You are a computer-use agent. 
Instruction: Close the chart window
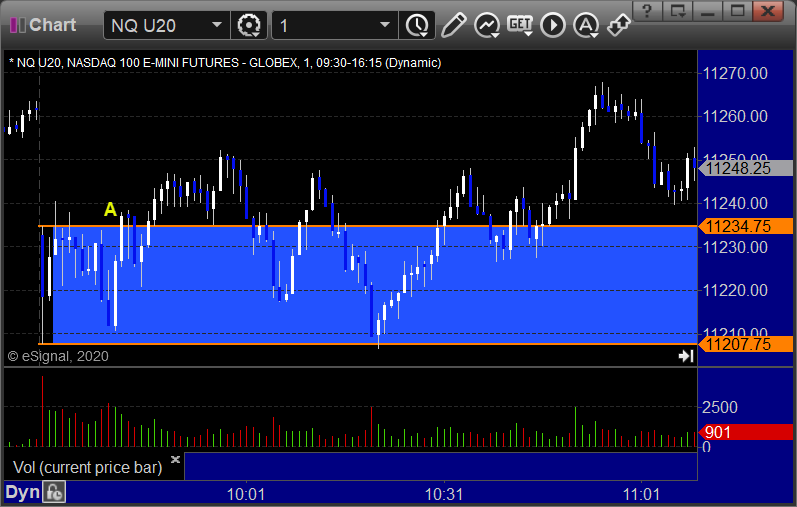coord(768,11)
